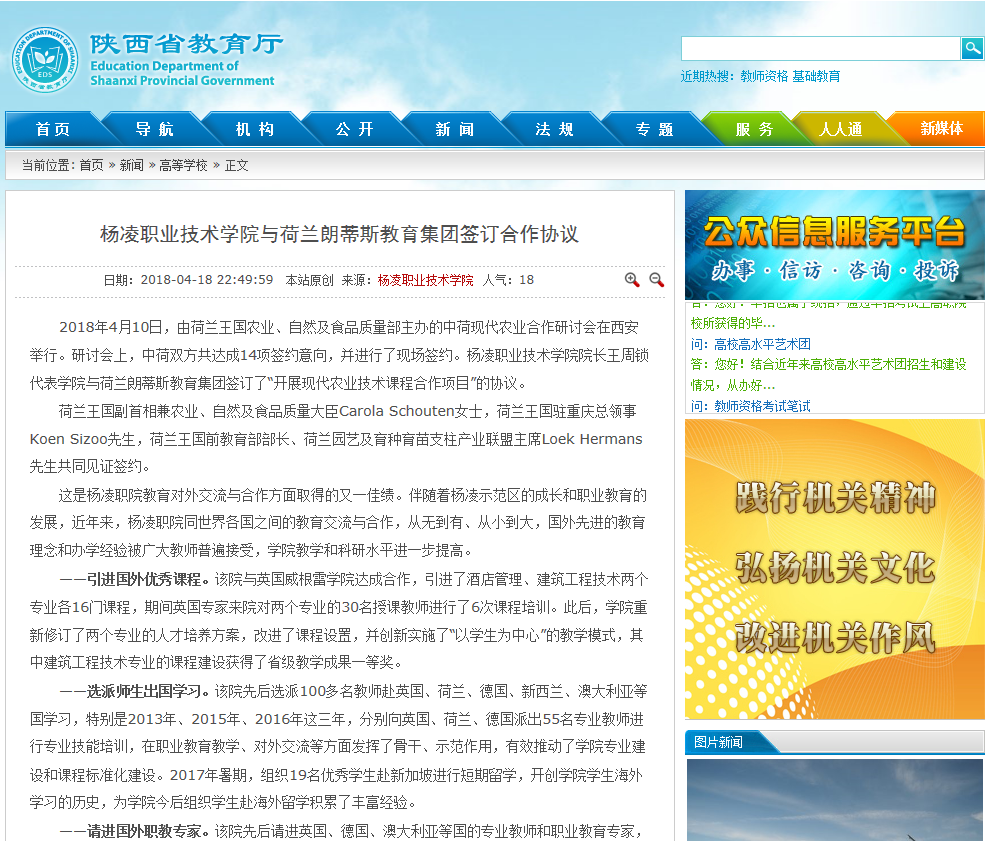The image size is (985, 841).
Task: Click the Education Department circular logo
Action: point(45,60)
